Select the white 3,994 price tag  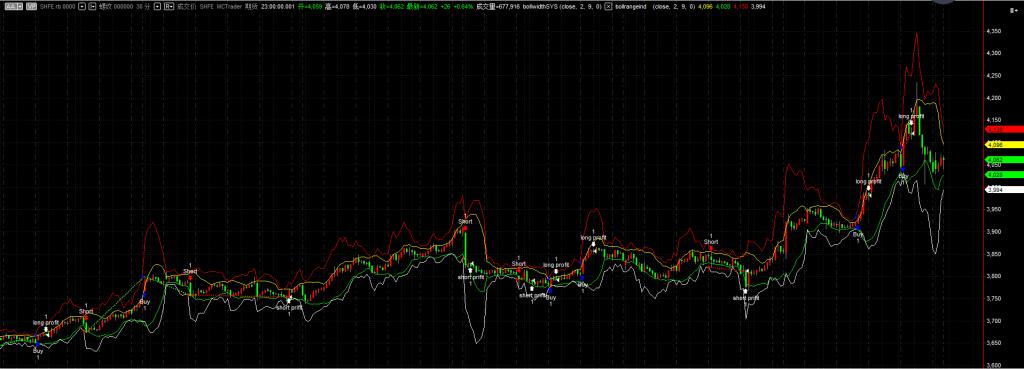click(x=1003, y=189)
